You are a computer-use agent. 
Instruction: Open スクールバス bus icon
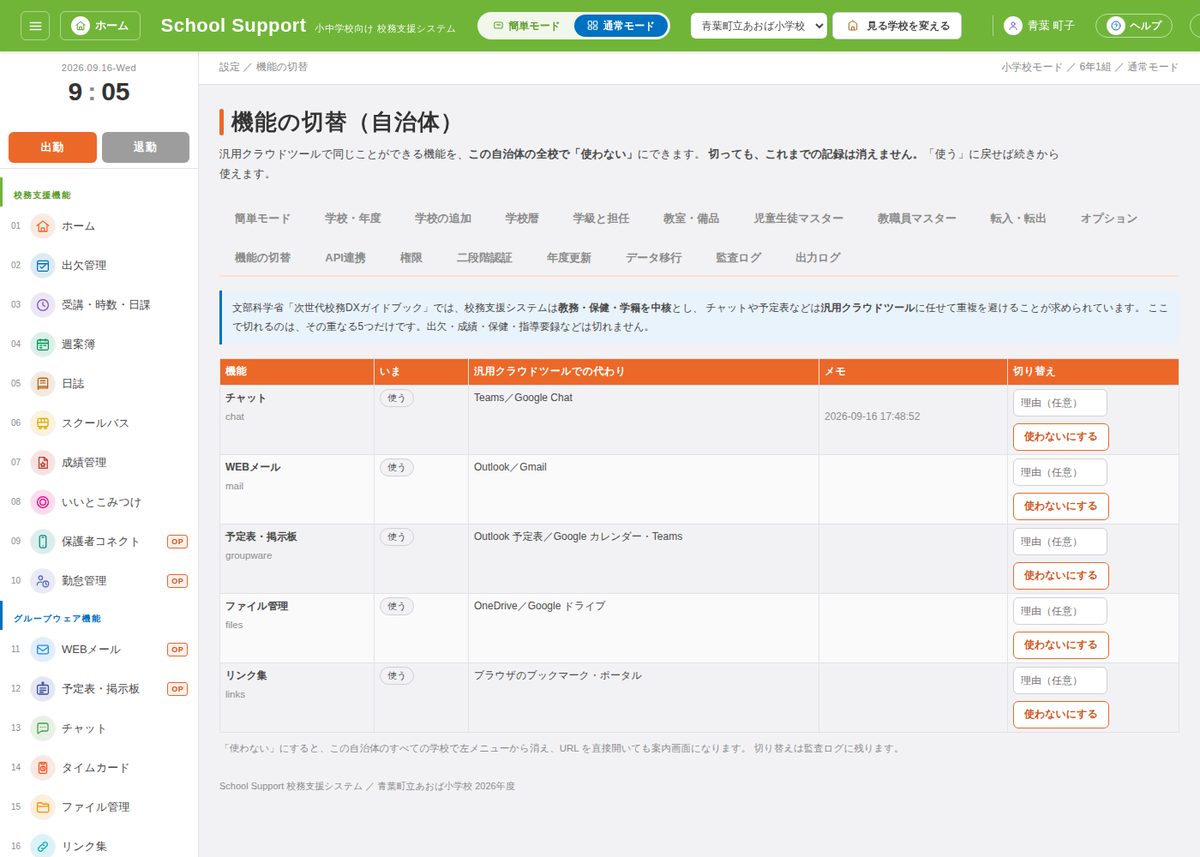pyautogui.click(x=43, y=423)
